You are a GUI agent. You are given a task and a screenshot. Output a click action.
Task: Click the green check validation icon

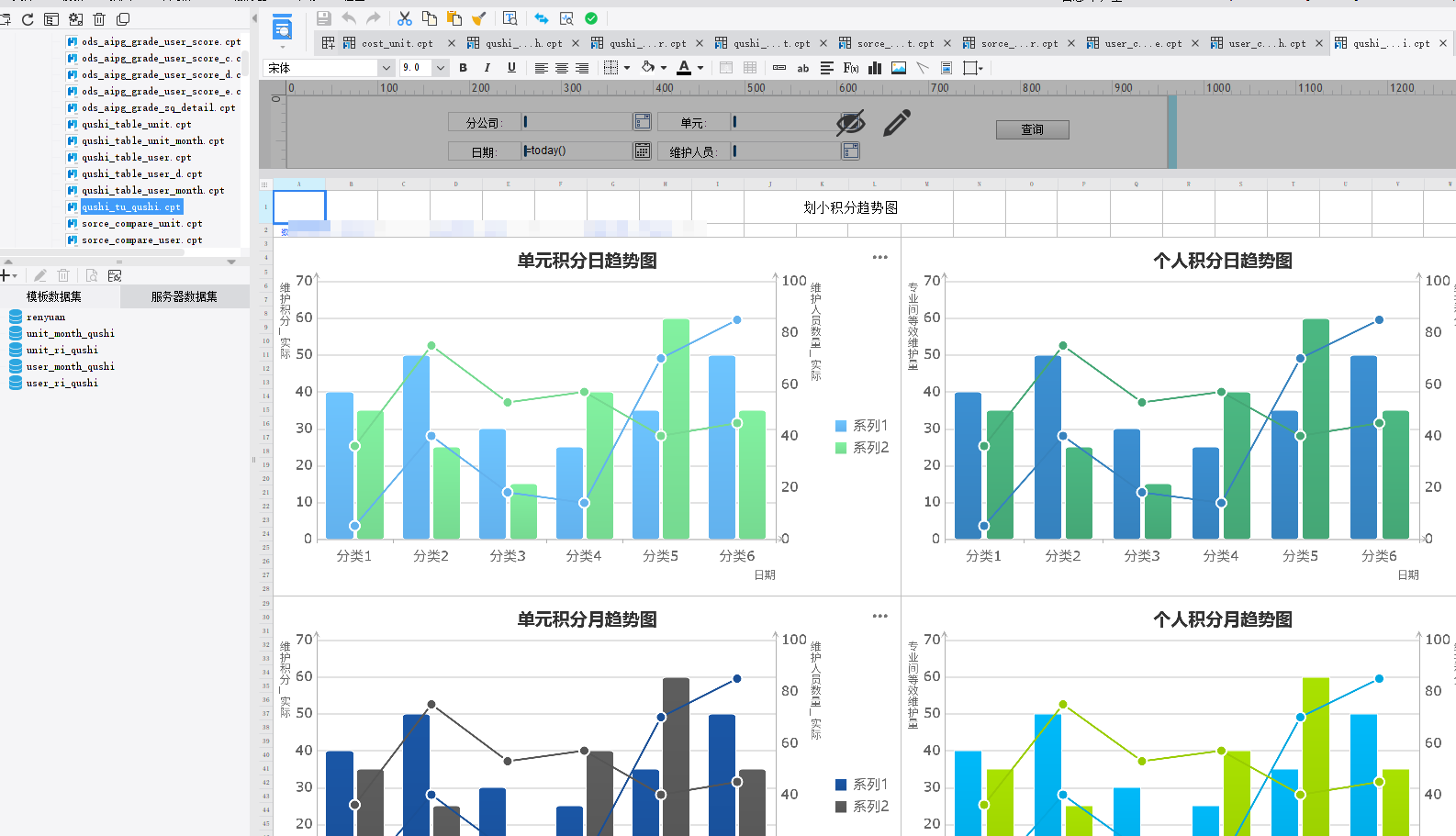coord(591,18)
